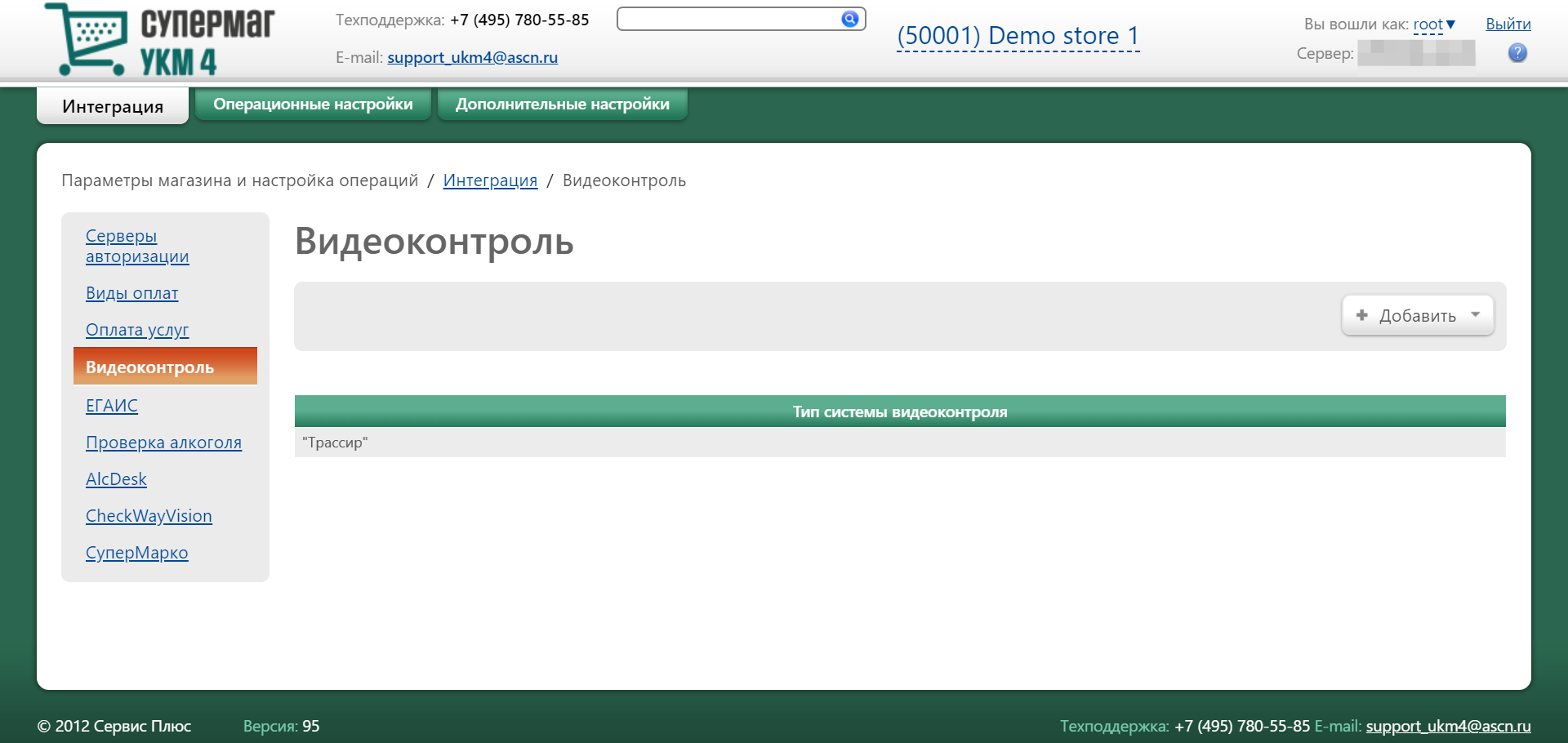Click the Выйти logout link
1568x743 pixels.
[x=1508, y=24]
